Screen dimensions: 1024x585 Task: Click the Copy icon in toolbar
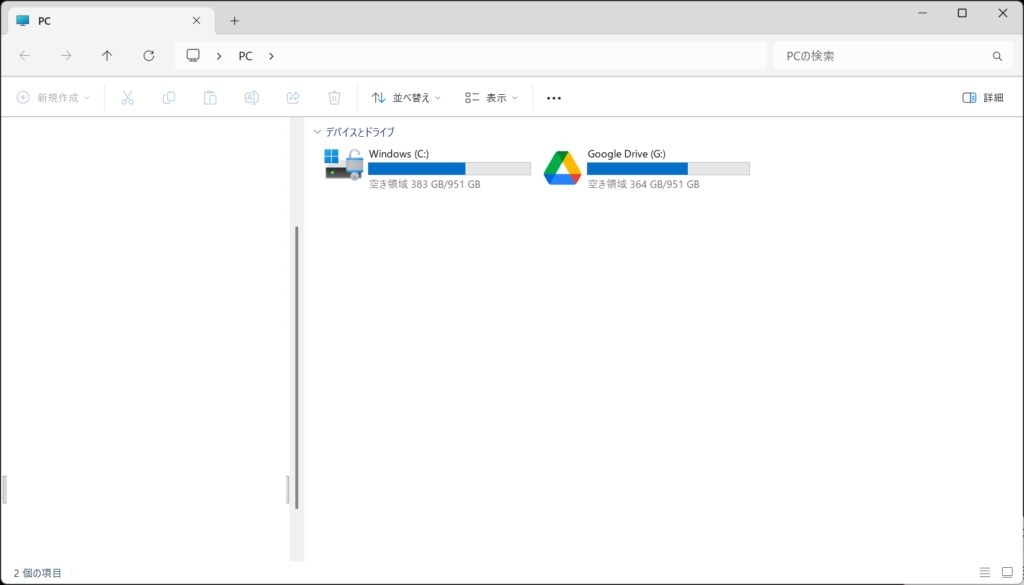point(169,98)
